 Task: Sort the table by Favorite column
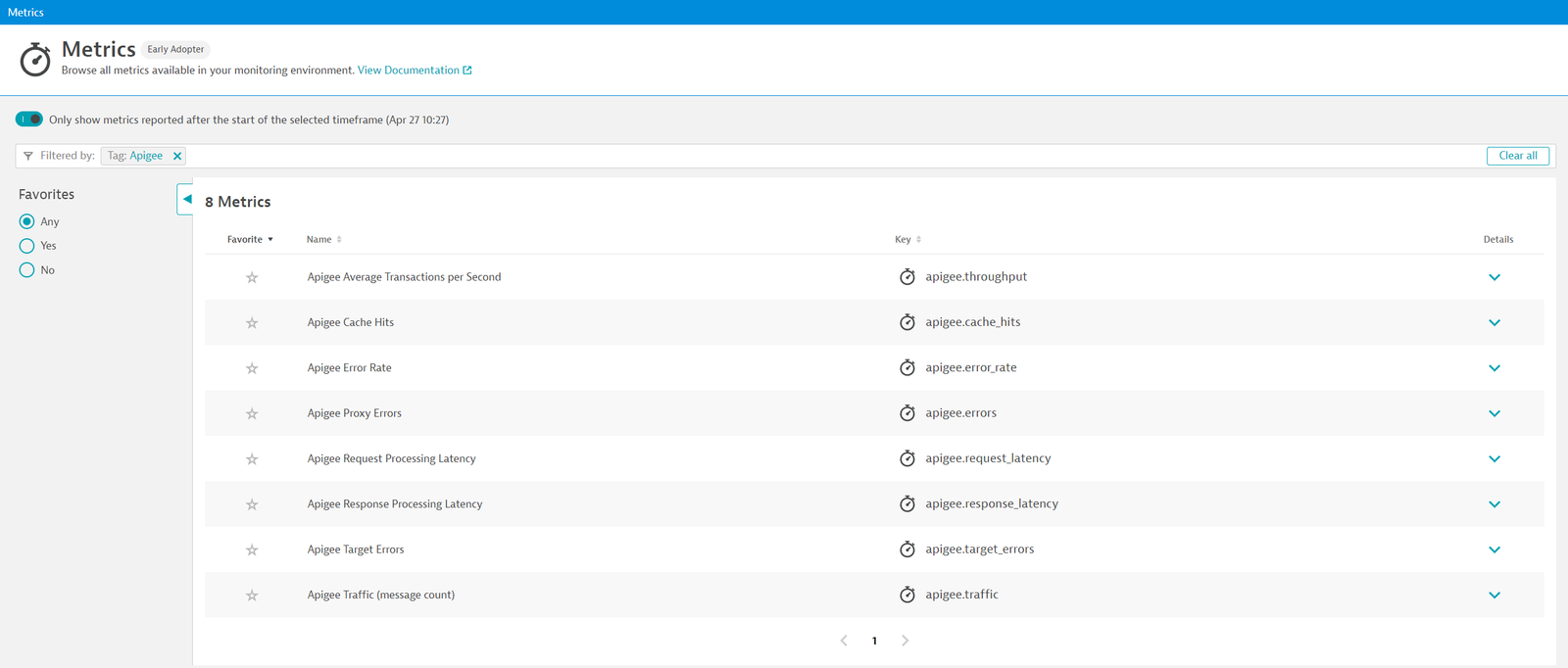coord(250,239)
